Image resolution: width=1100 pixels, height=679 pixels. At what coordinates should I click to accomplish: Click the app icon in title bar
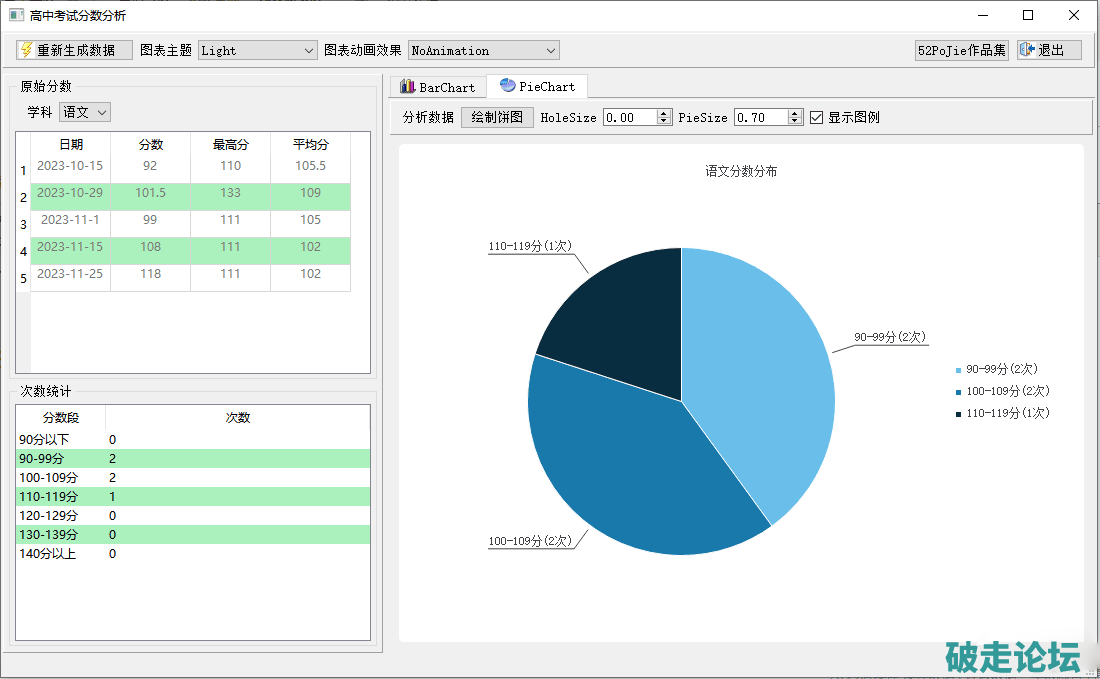tap(16, 15)
